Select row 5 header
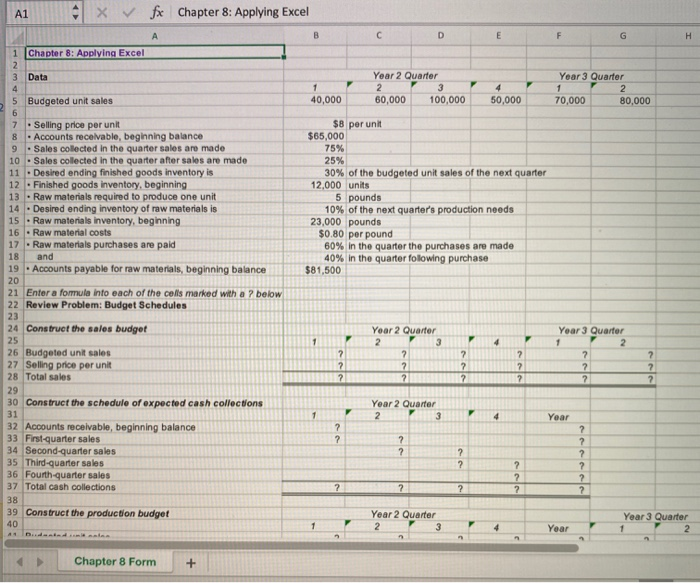 (15, 101)
